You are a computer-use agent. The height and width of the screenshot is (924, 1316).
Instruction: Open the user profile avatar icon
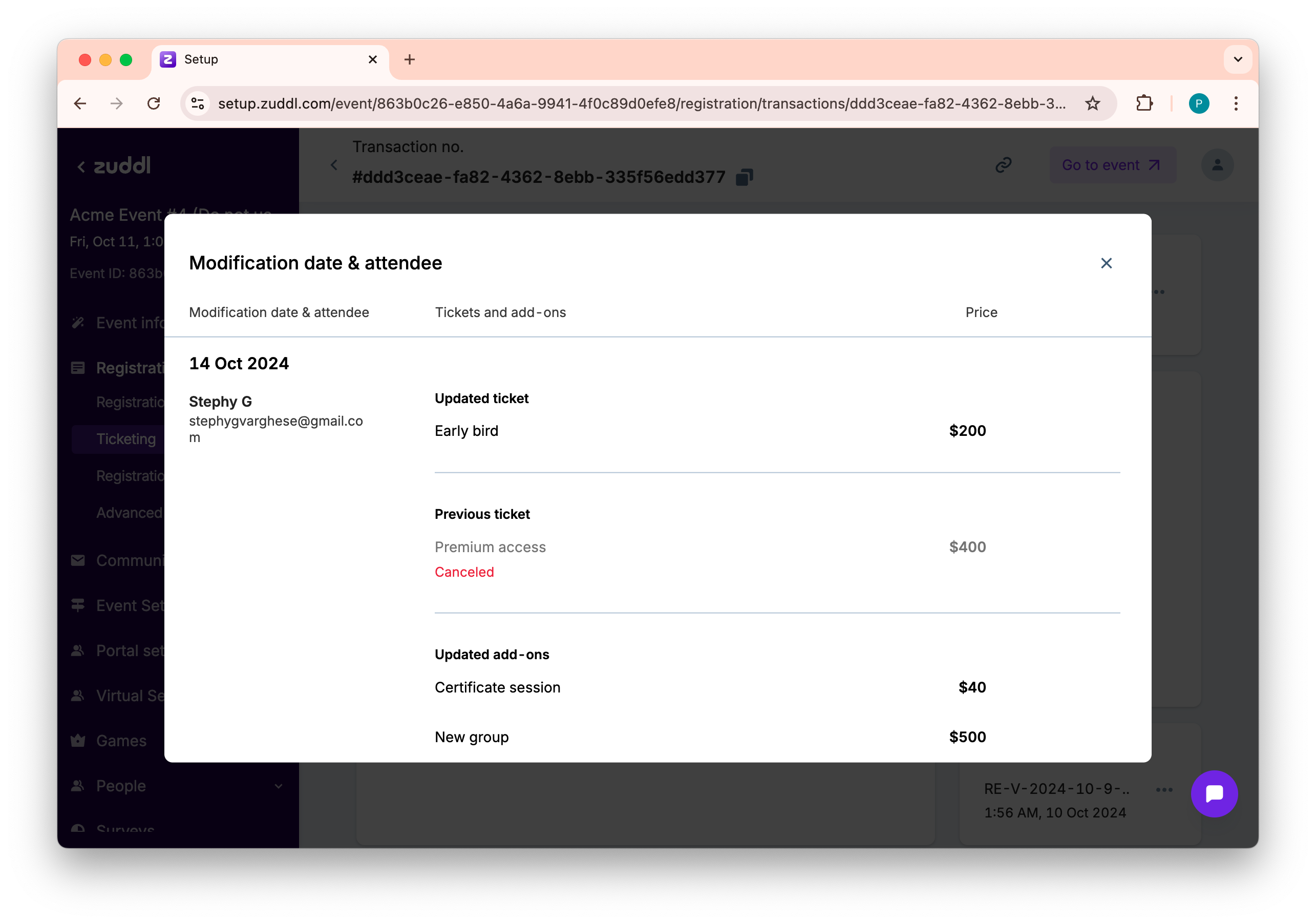(x=1217, y=165)
